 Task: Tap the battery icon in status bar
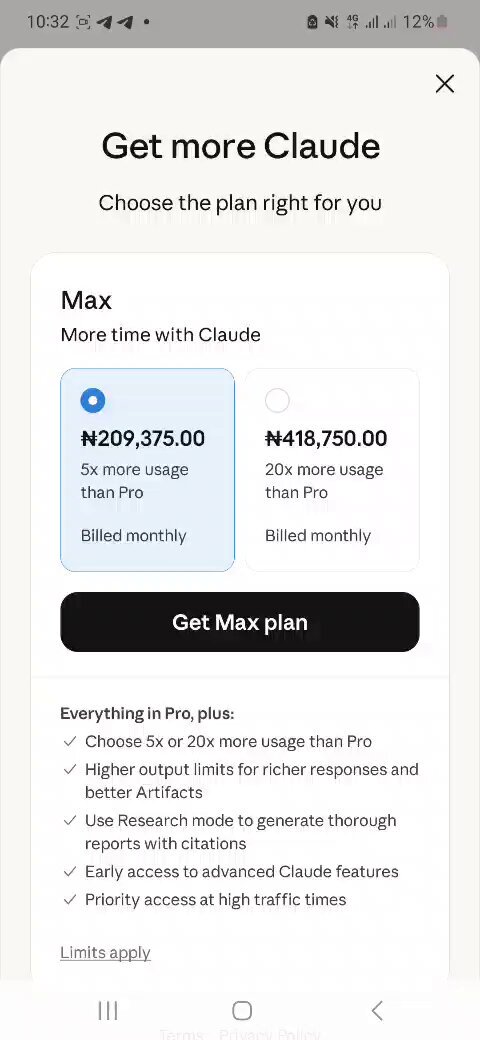pyautogui.click(x=442, y=22)
